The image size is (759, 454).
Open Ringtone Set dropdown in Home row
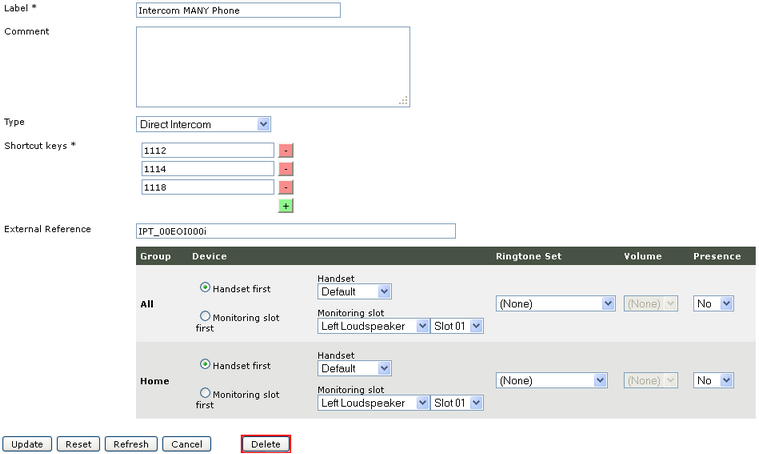pos(552,381)
